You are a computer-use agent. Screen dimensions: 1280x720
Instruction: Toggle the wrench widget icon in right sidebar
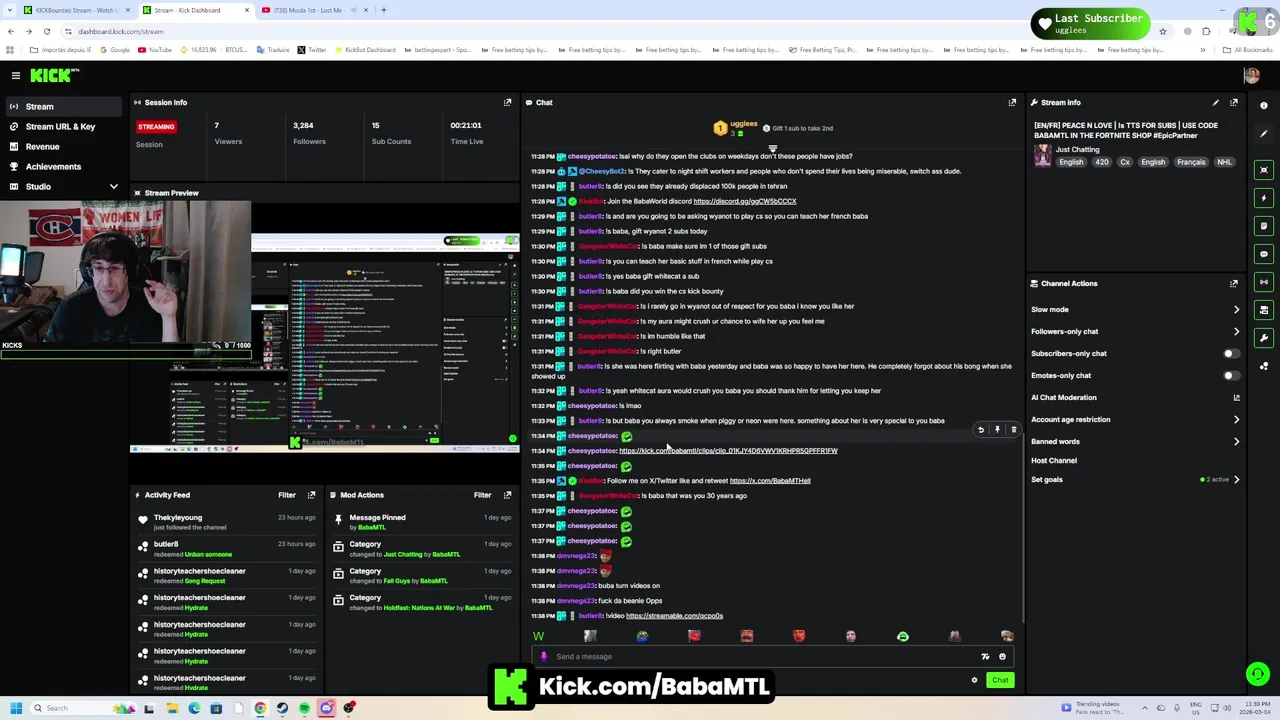click(1264, 338)
